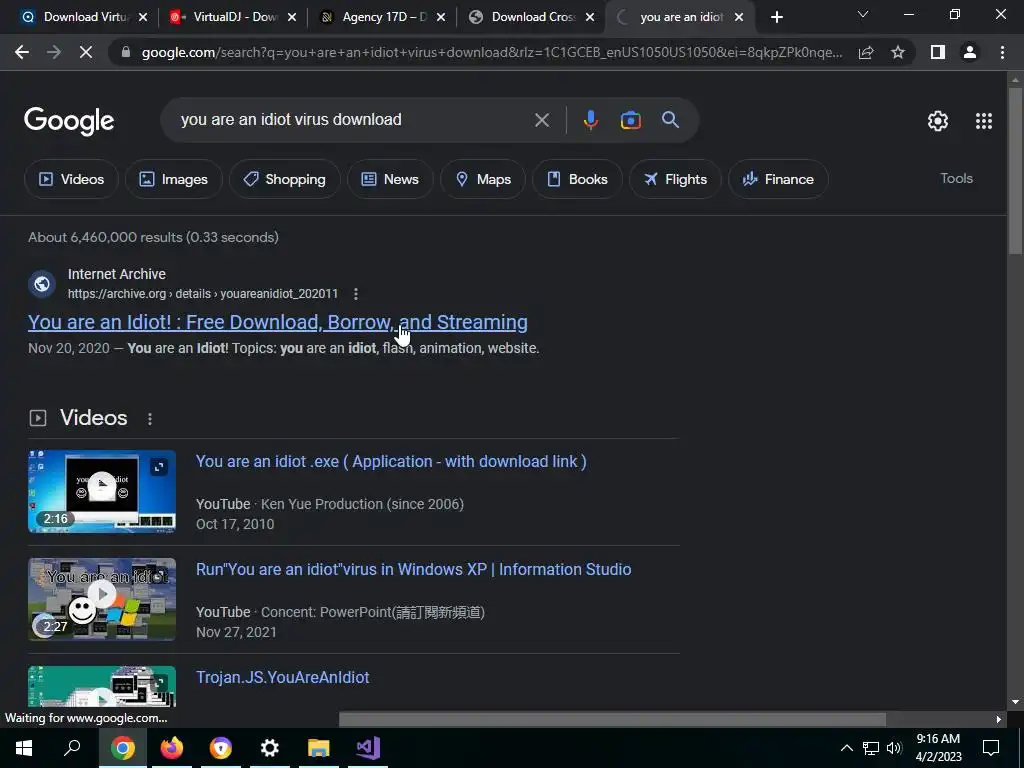This screenshot has width=1024, height=768.
Task: Open Firefox from the taskbar
Action: point(172,748)
